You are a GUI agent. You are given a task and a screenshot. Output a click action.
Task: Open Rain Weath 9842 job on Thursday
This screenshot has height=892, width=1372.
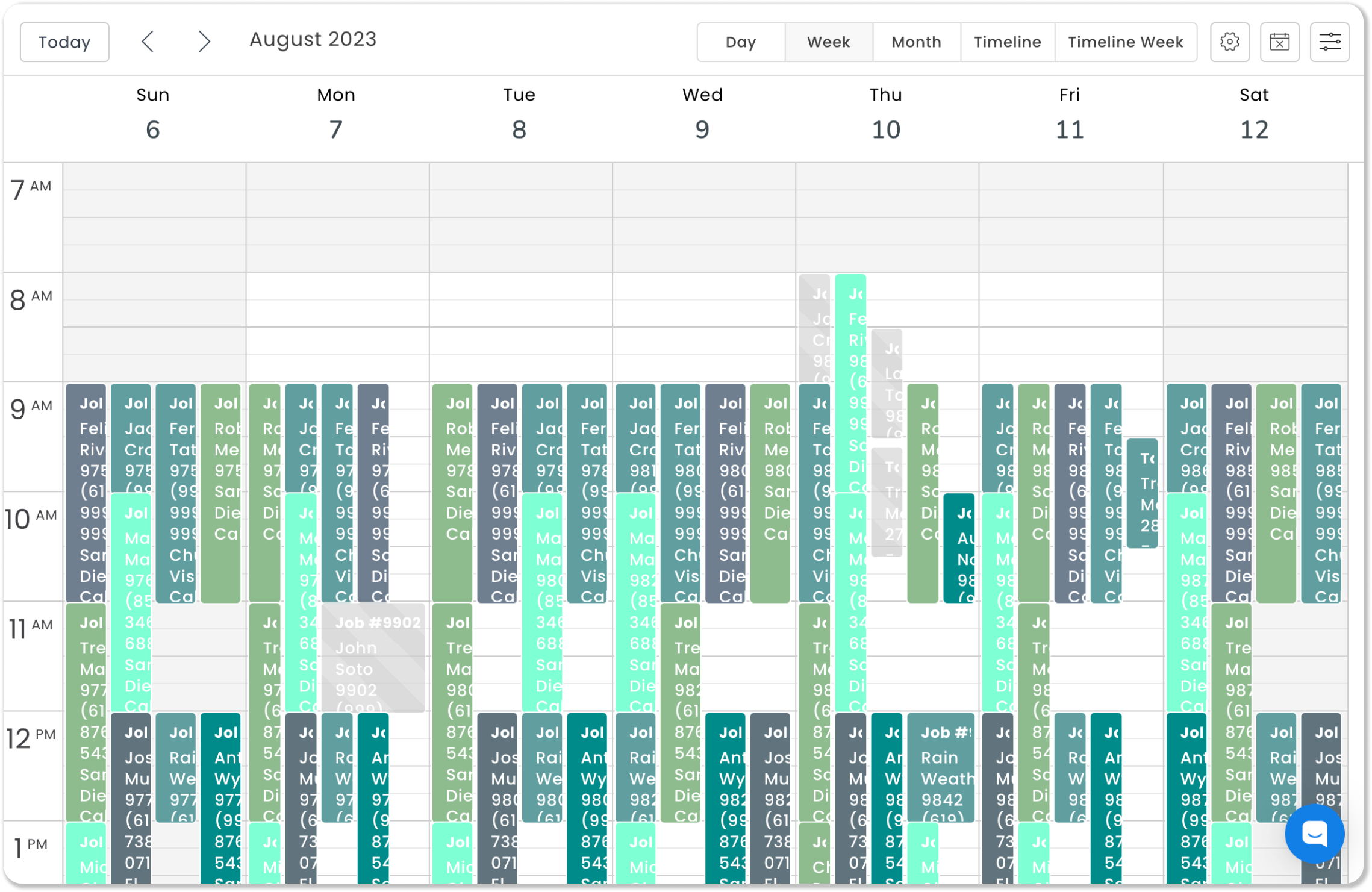941,767
